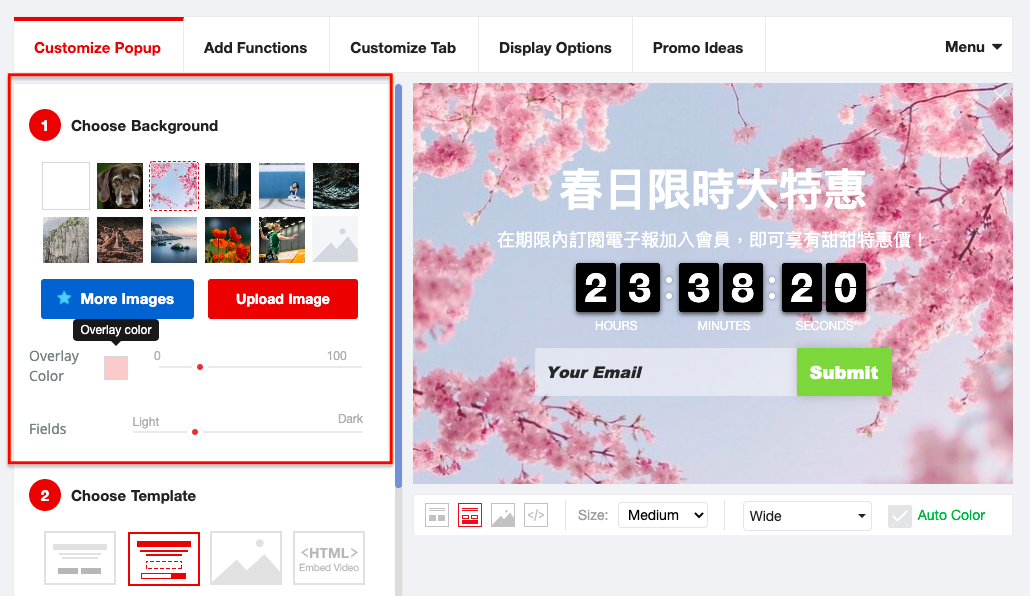Image resolution: width=1030 pixels, height=596 pixels.
Task: Select the form template with red border
Action: pos(164,558)
